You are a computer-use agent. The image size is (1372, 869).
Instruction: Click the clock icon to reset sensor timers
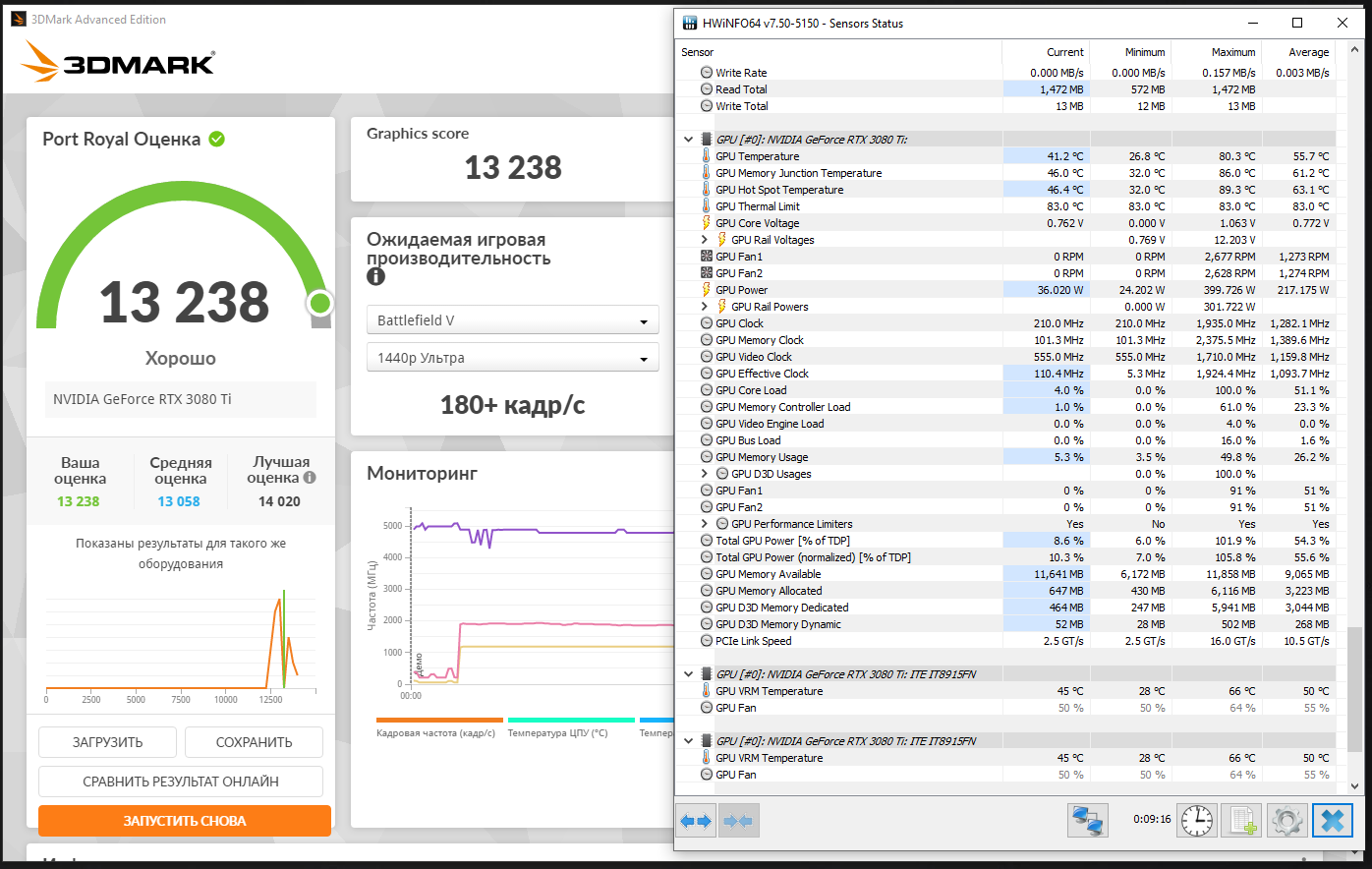click(1197, 820)
